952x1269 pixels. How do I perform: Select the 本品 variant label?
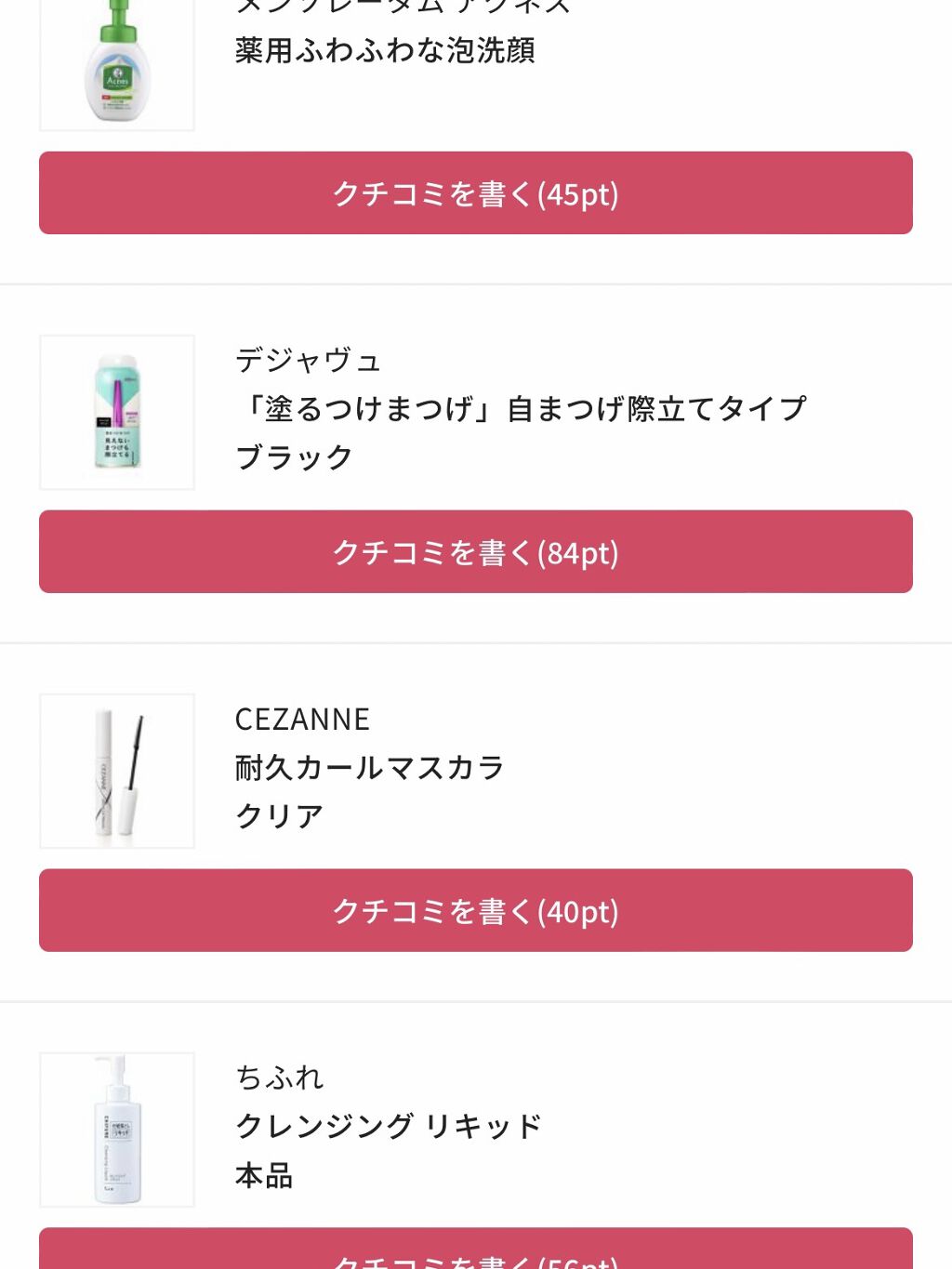pyautogui.click(x=264, y=1175)
